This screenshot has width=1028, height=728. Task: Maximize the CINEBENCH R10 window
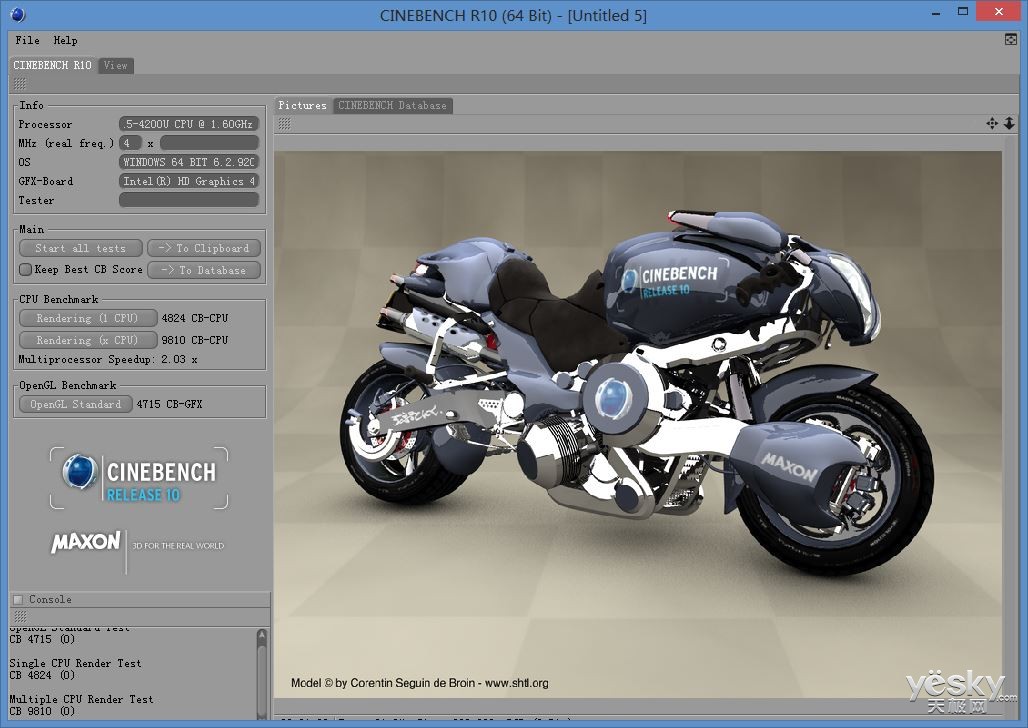point(962,12)
